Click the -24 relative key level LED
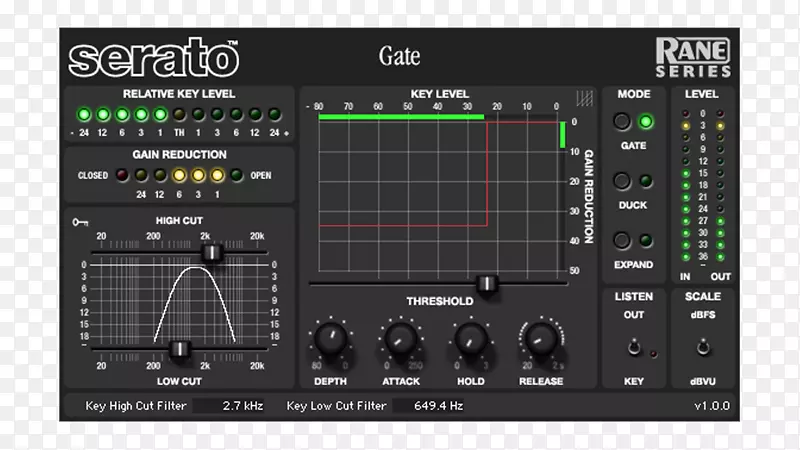The height and width of the screenshot is (450, 800). pos(84,114)
